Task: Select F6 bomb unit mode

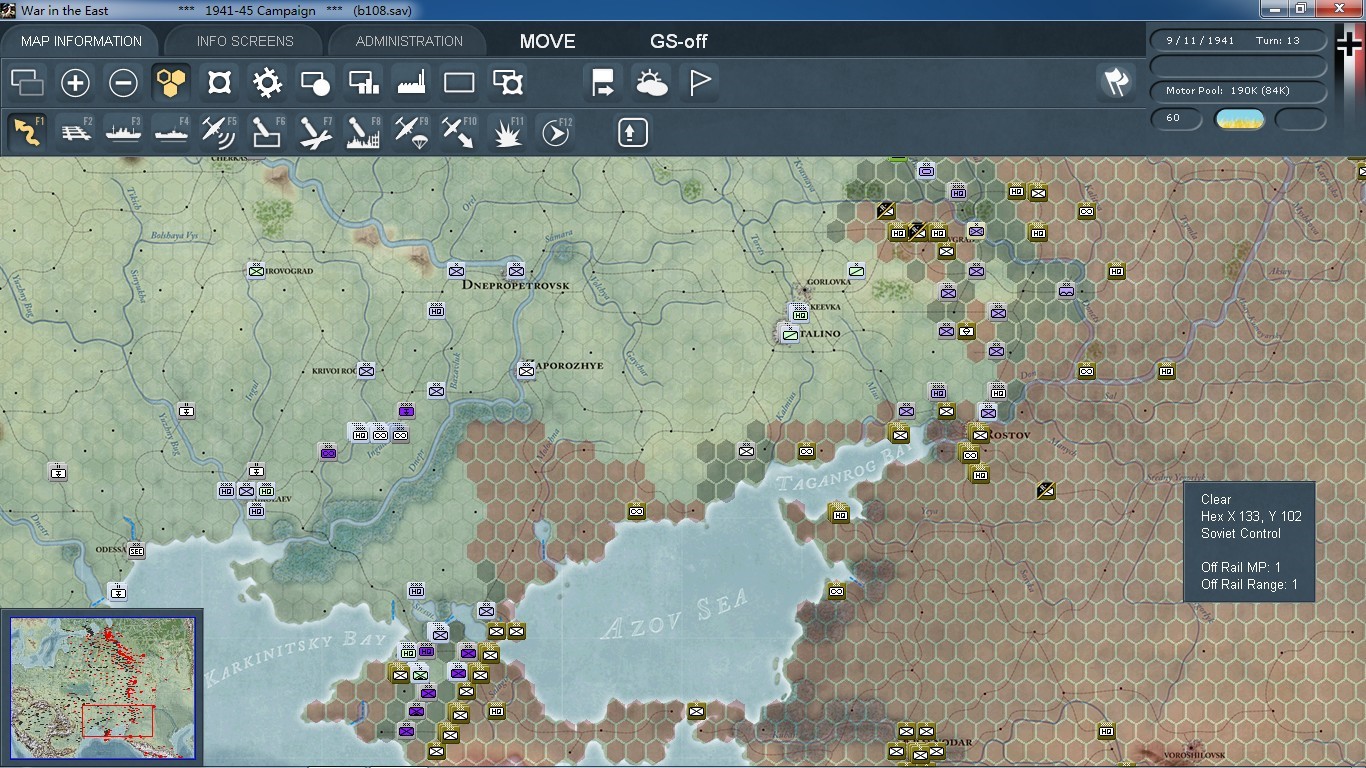Action: (267, 132)
